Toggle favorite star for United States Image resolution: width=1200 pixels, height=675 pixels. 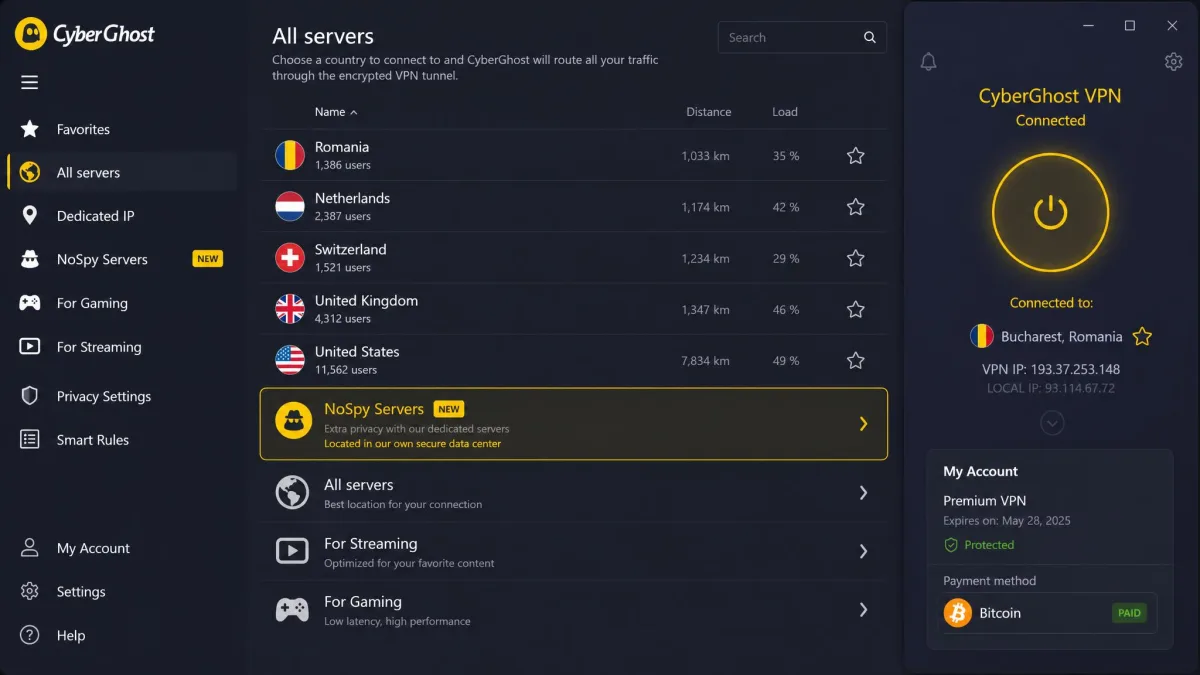coord(856,360)
